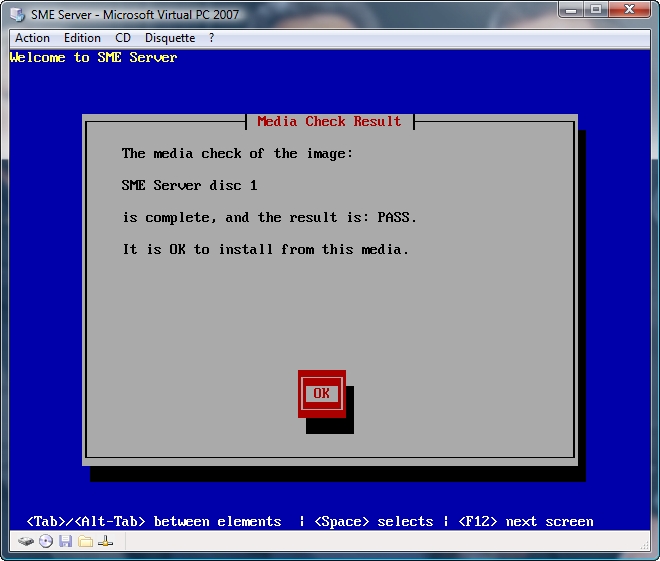Screen dimensions: 660x561
Task: Click the 'Media Check Result' dialog title
Action: click(329, 122)
